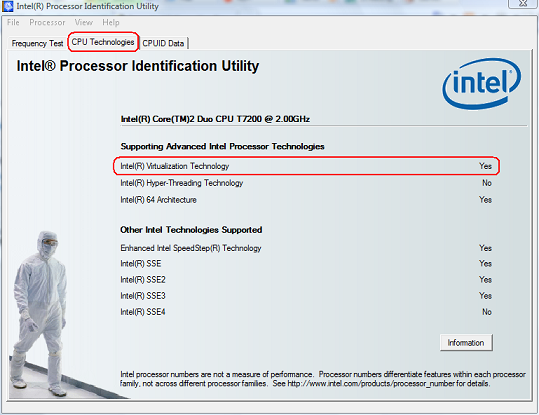
Task: Click the Intel 64 Architecture entry
Action: [x=158, y=200]
